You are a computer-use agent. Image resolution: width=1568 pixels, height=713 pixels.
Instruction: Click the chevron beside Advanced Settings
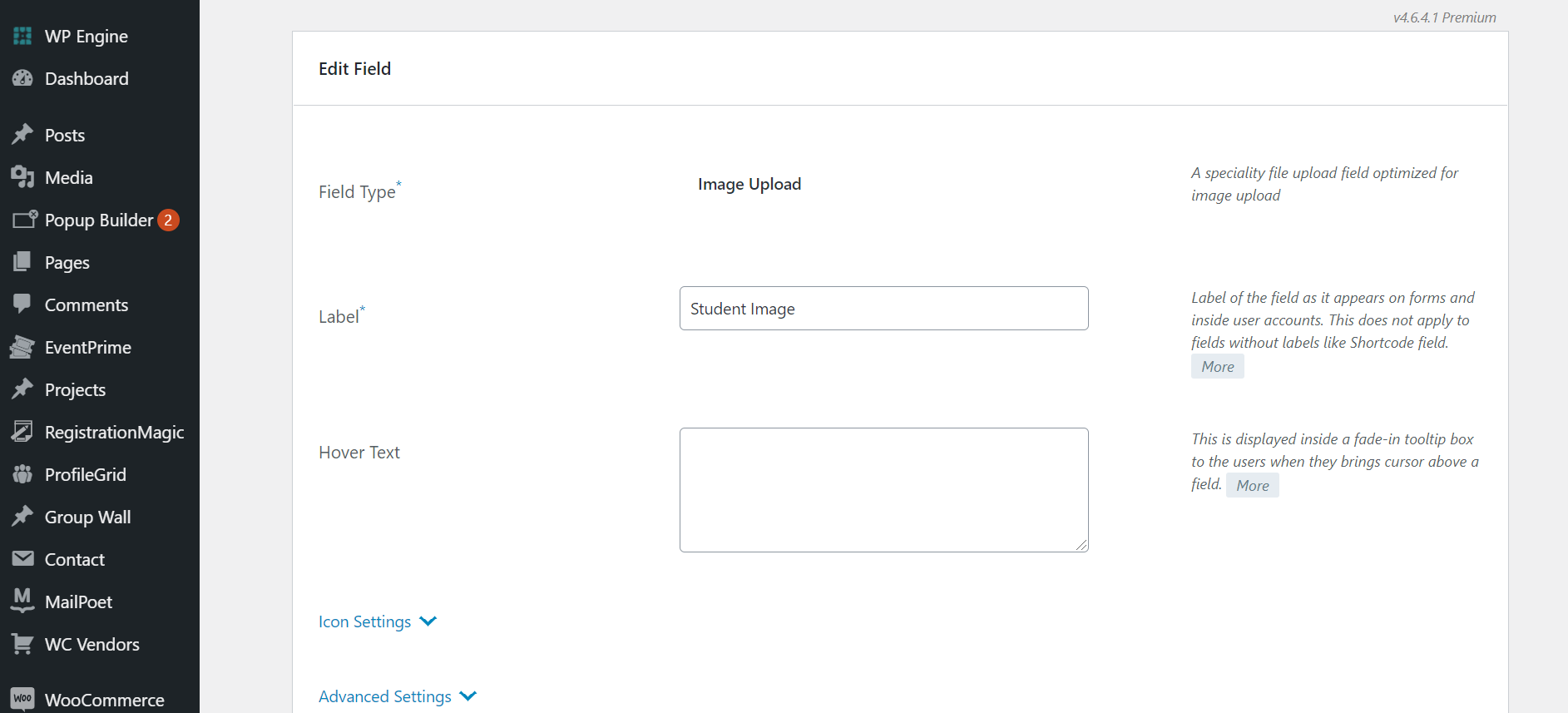(x=468, y=696)
